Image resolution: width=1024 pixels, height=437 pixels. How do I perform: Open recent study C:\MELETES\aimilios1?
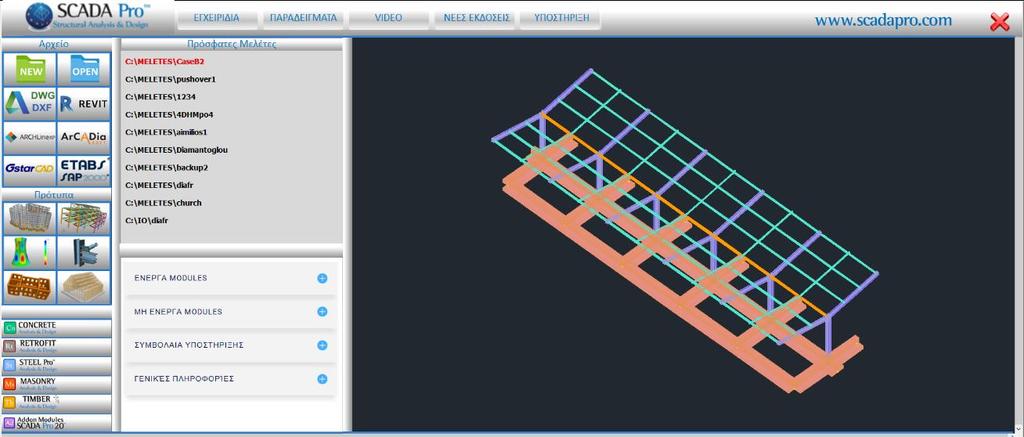point(169,132)
